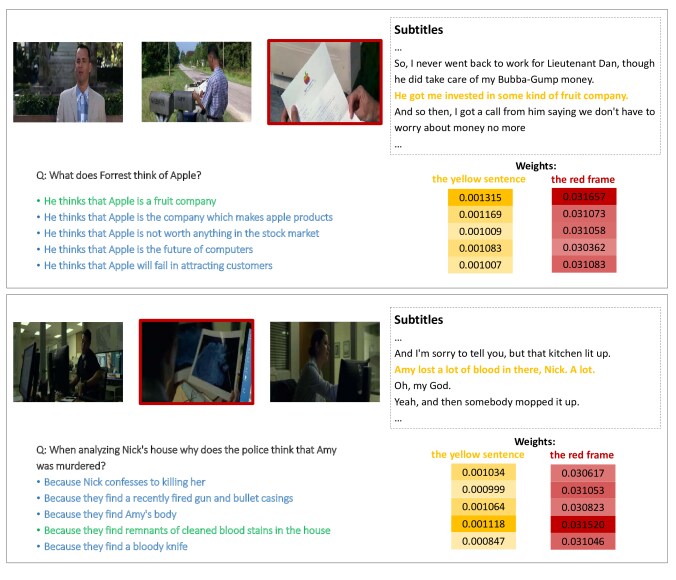Select subtitle "Yeah, and then somebody mopped it up."
The height and width of the screenshot is (580, 676).
pos(487,402)
